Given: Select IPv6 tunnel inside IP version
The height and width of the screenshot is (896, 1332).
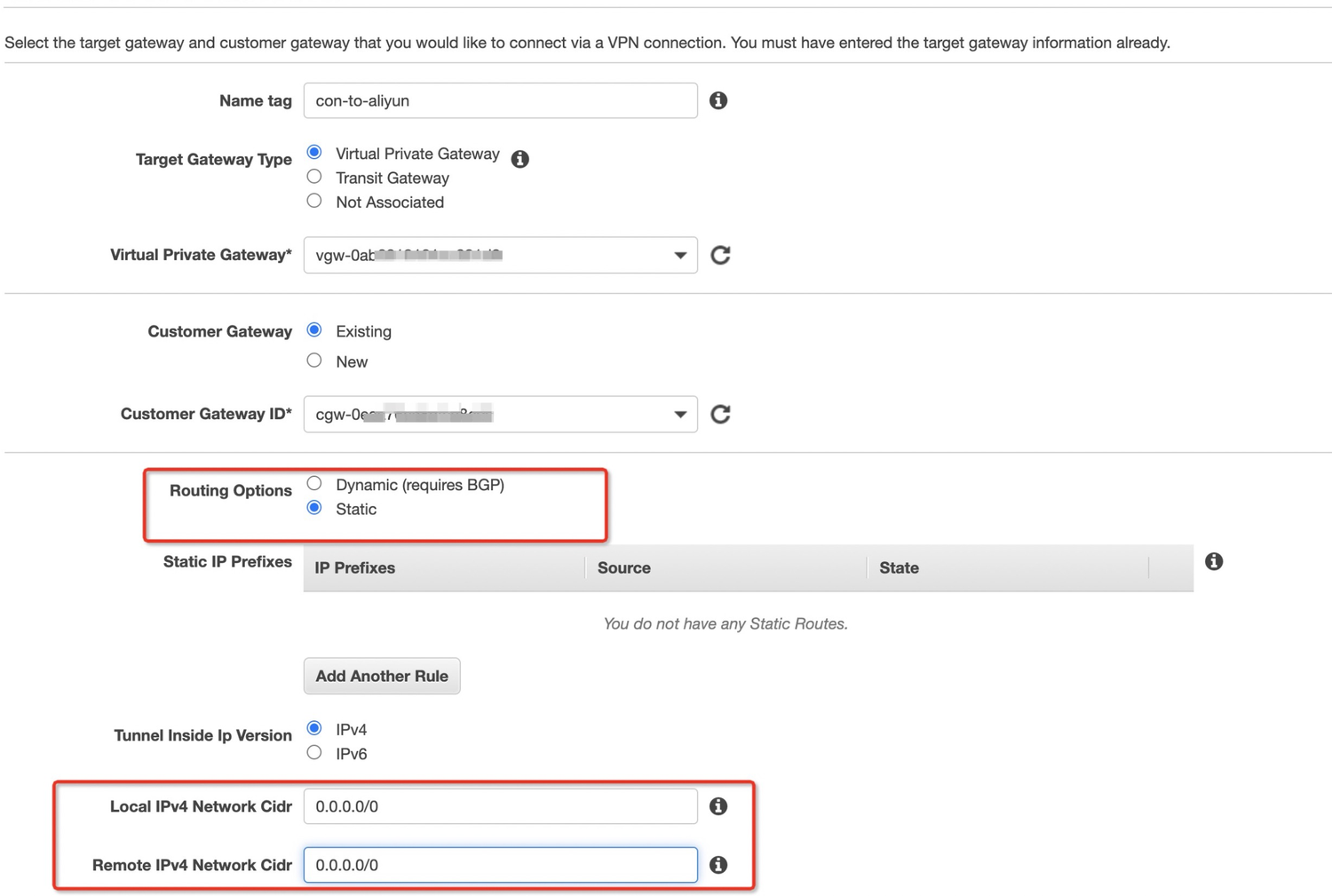Looking at the screenshot, I should click(x=313, y=752).
